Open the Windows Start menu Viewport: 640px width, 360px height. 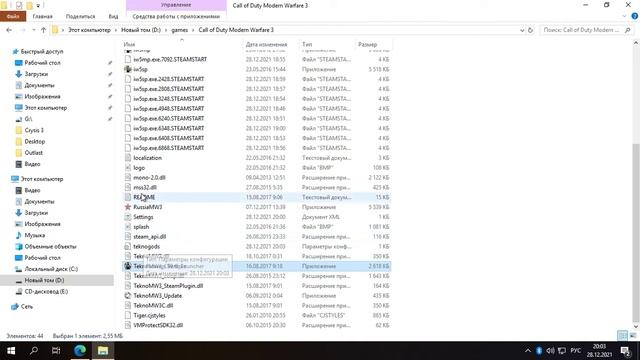pyautogui.click(x=11, y=351)
